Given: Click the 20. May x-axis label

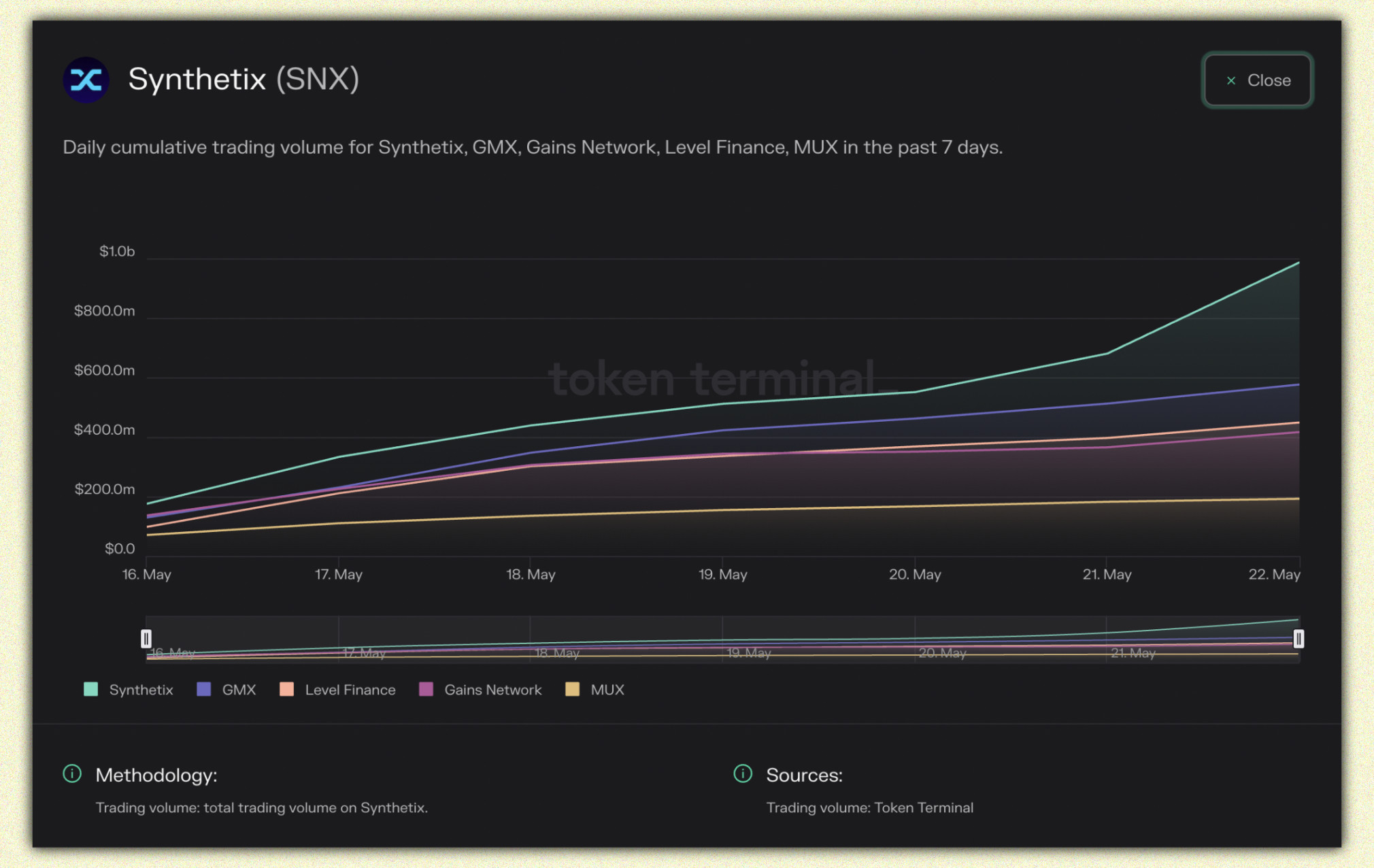Looking at the screenshot, I should [x=915, y=575].
